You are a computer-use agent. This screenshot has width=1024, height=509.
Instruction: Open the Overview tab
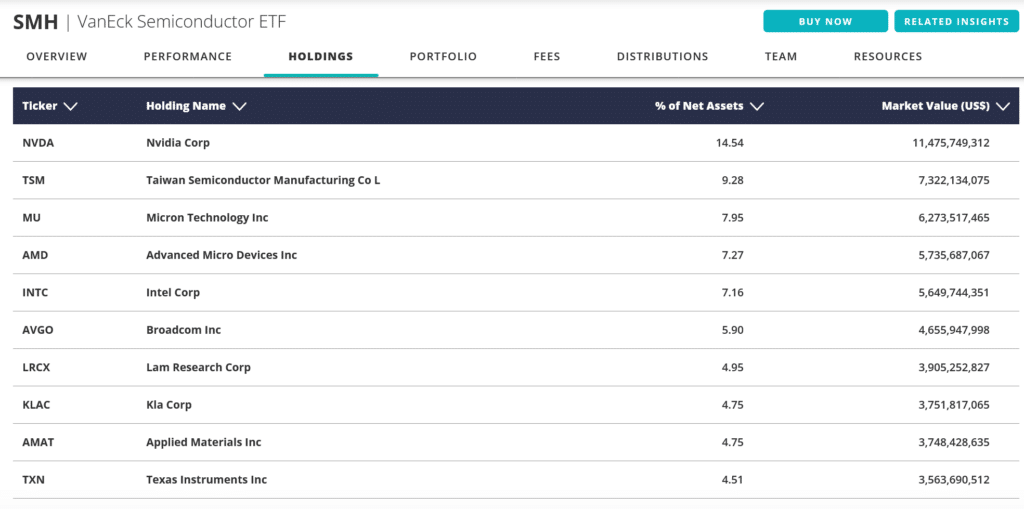(x=57, y=57)
